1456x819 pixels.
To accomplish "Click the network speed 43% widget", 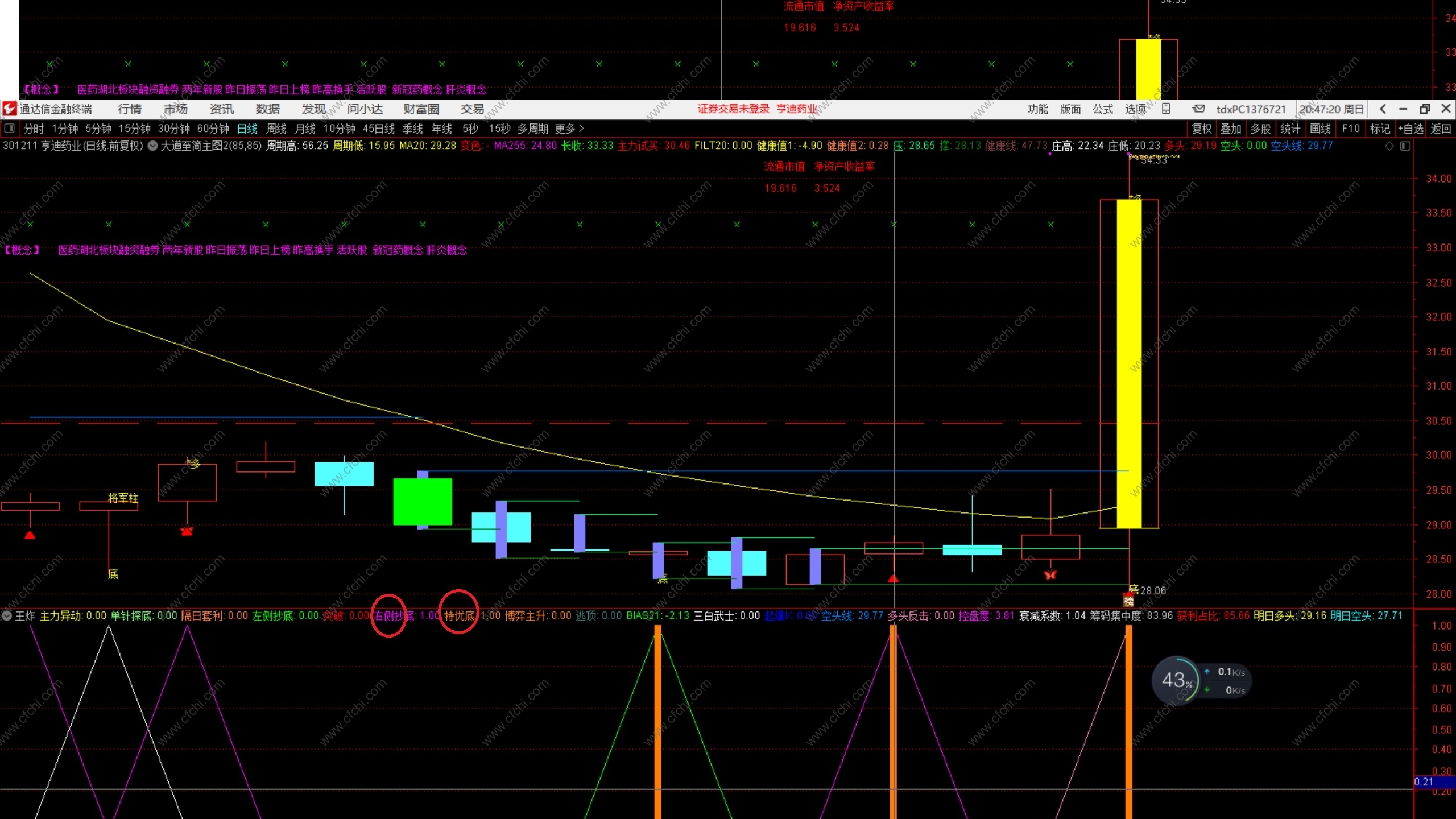I will 1175,680.
